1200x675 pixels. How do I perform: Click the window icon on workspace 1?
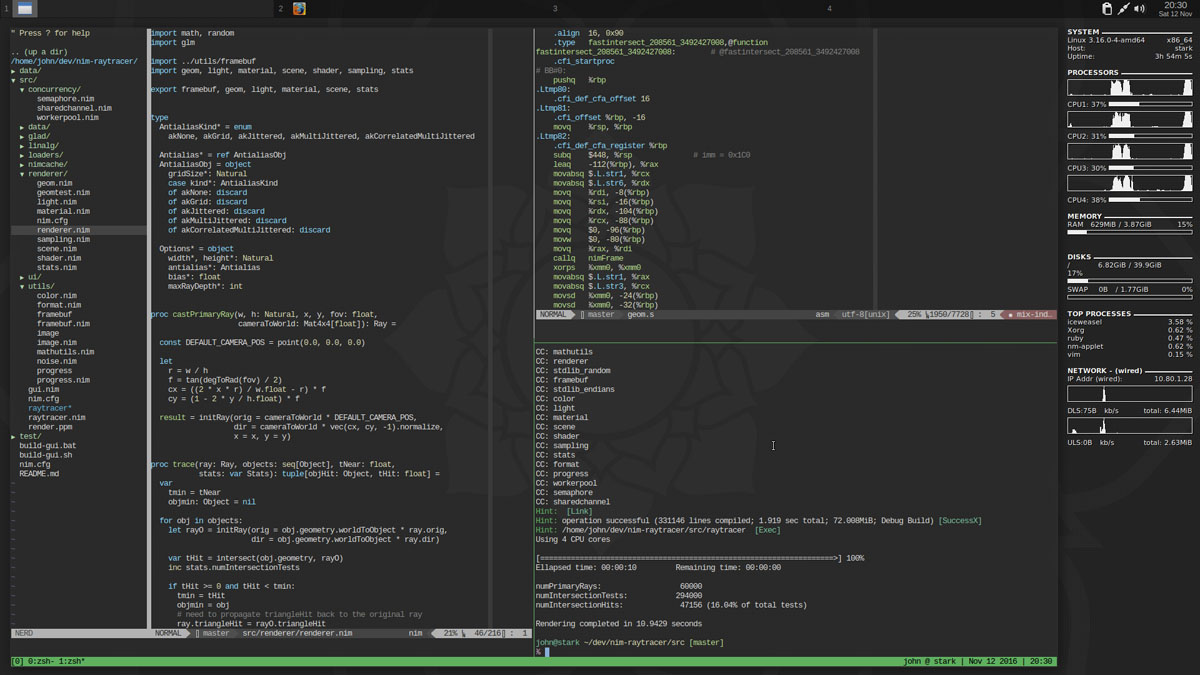(x=25, y=8)
